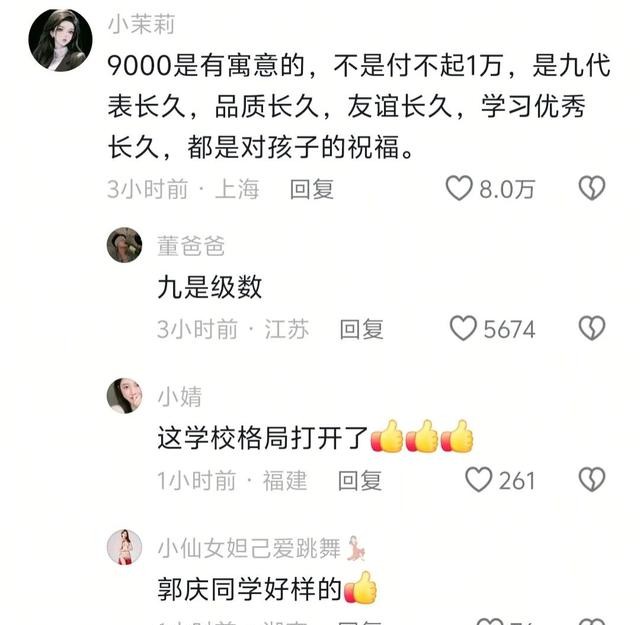Open 小仙女妲己爱跳舞's avatar
This screenshot has height=625, width=640.
124,547
